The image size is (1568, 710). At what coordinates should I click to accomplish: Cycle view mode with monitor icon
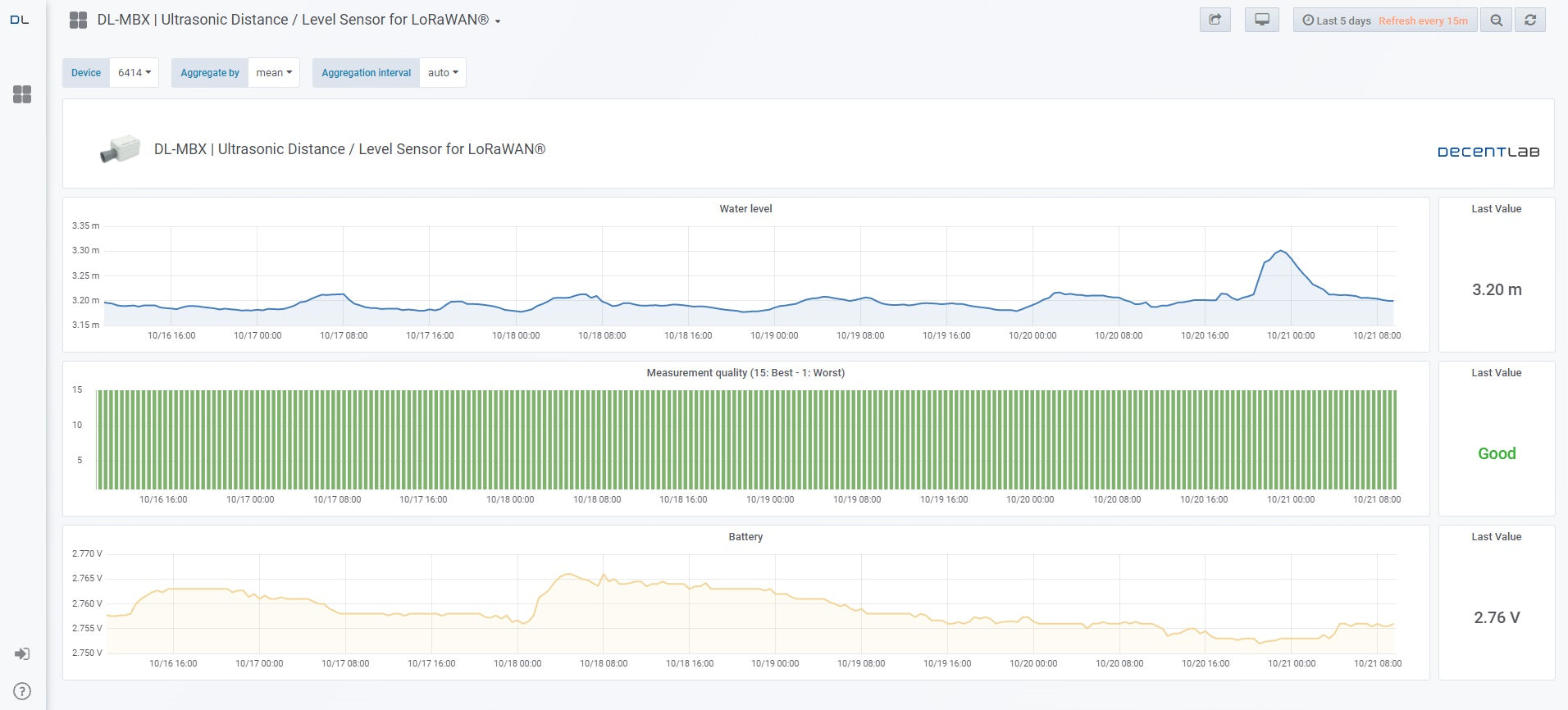[1261, 20]
